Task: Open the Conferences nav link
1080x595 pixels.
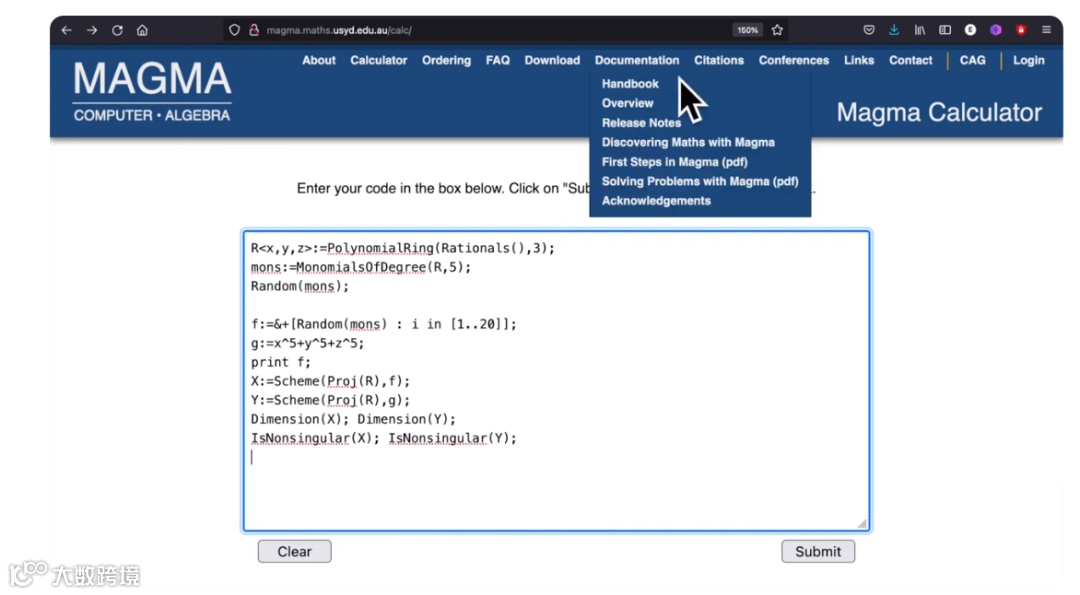Action: pyautogui.click(x=794, y=61)
